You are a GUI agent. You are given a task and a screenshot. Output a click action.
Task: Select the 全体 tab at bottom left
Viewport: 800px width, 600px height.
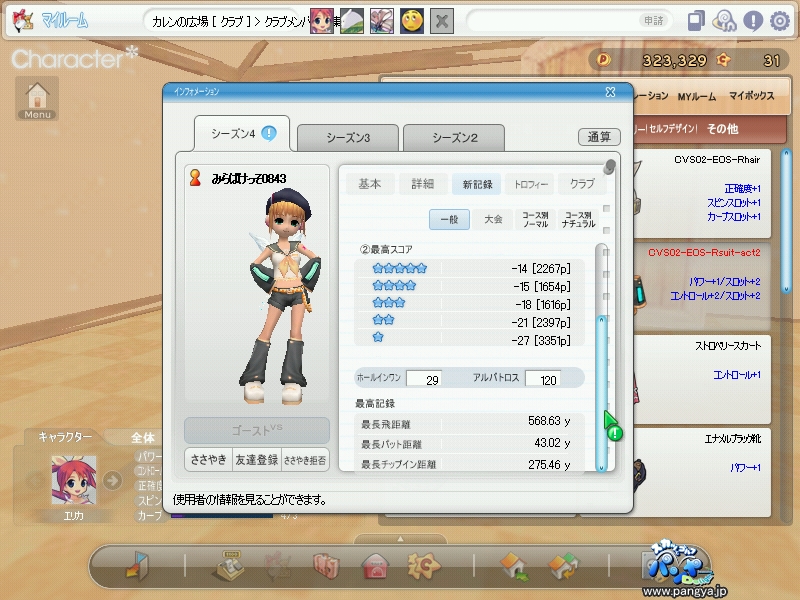point(143,438)
